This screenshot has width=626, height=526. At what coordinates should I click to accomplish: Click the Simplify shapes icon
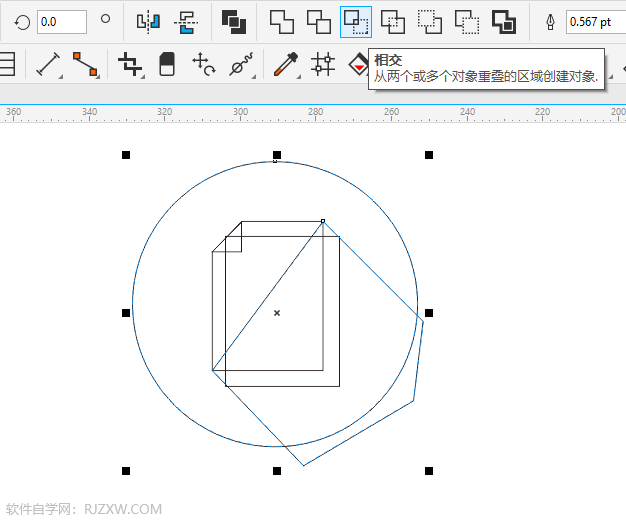tap(393, 21)
